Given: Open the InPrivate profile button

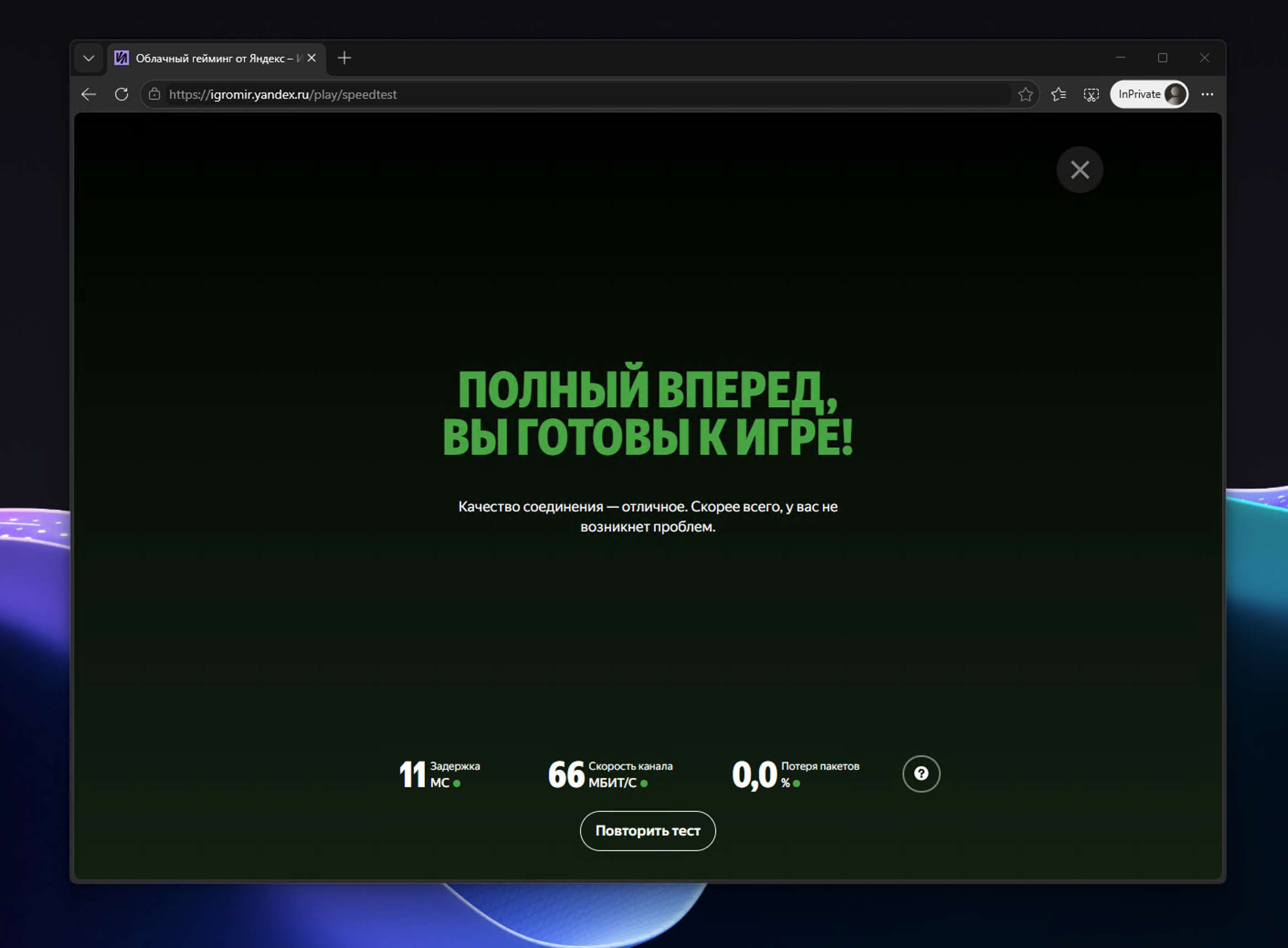Looking at the screenshot, I should (x=1149, y=95).
